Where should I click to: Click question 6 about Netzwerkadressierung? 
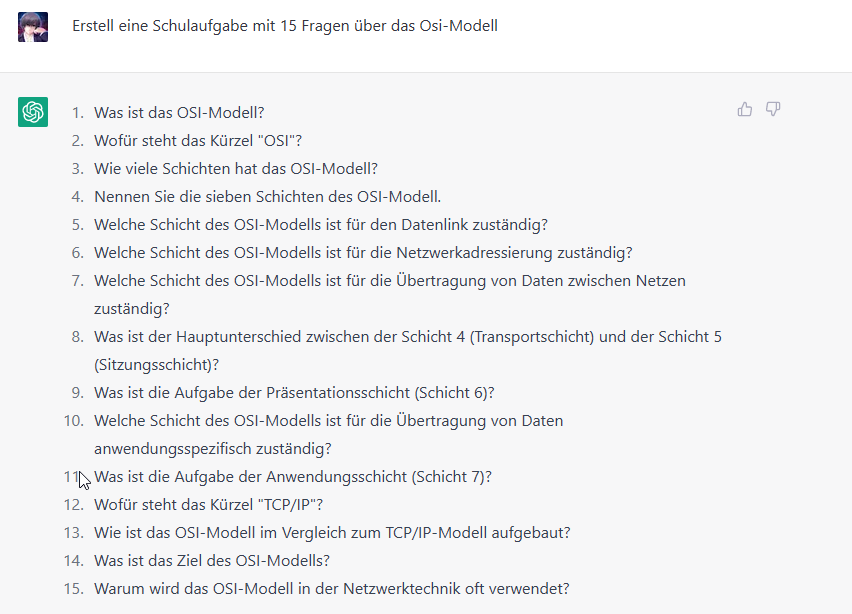[363, 253]
